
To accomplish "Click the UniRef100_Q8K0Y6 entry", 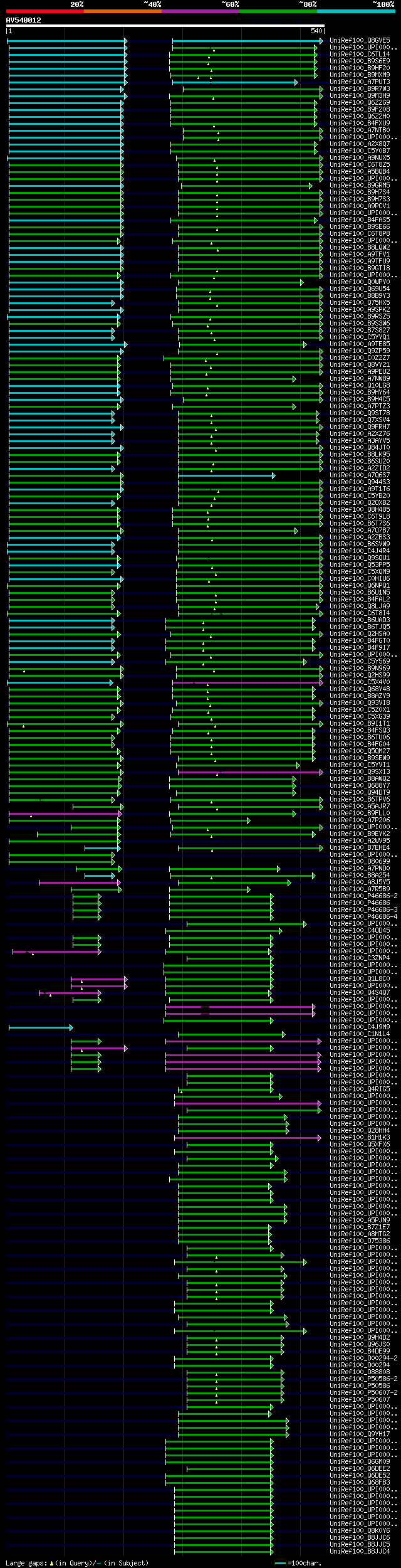I will point(360,1531).
